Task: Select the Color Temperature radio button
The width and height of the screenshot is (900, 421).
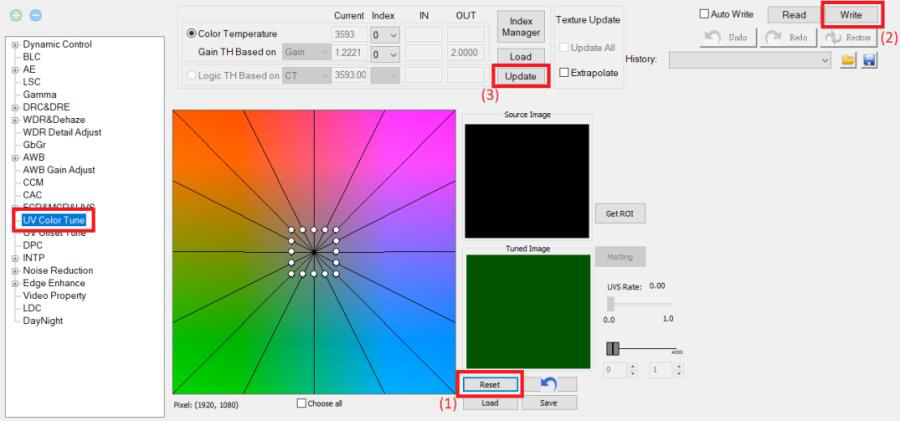Action: pos(192,34)
